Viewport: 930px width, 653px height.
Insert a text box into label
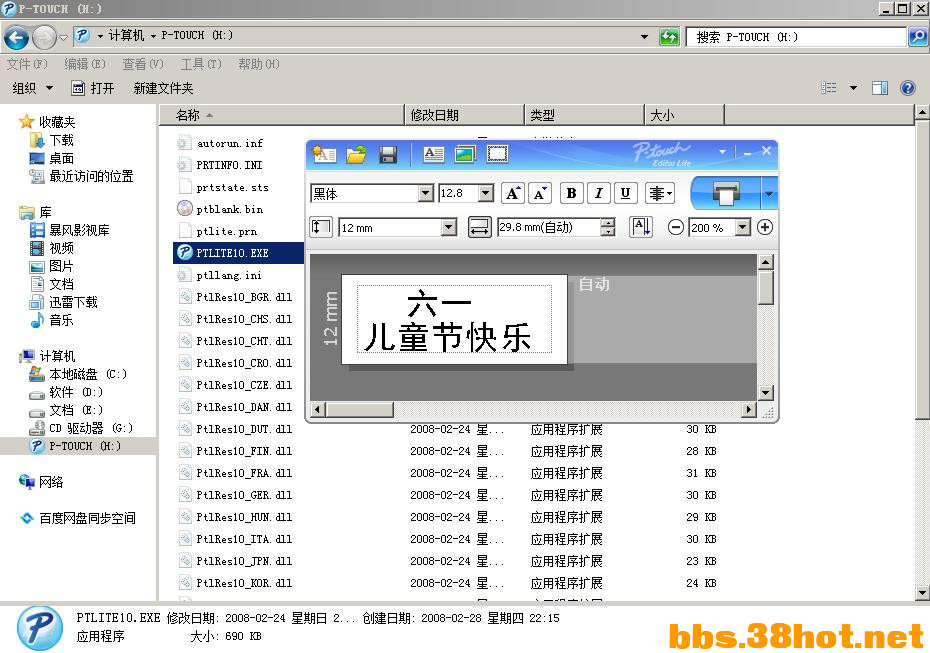(434, 154)
